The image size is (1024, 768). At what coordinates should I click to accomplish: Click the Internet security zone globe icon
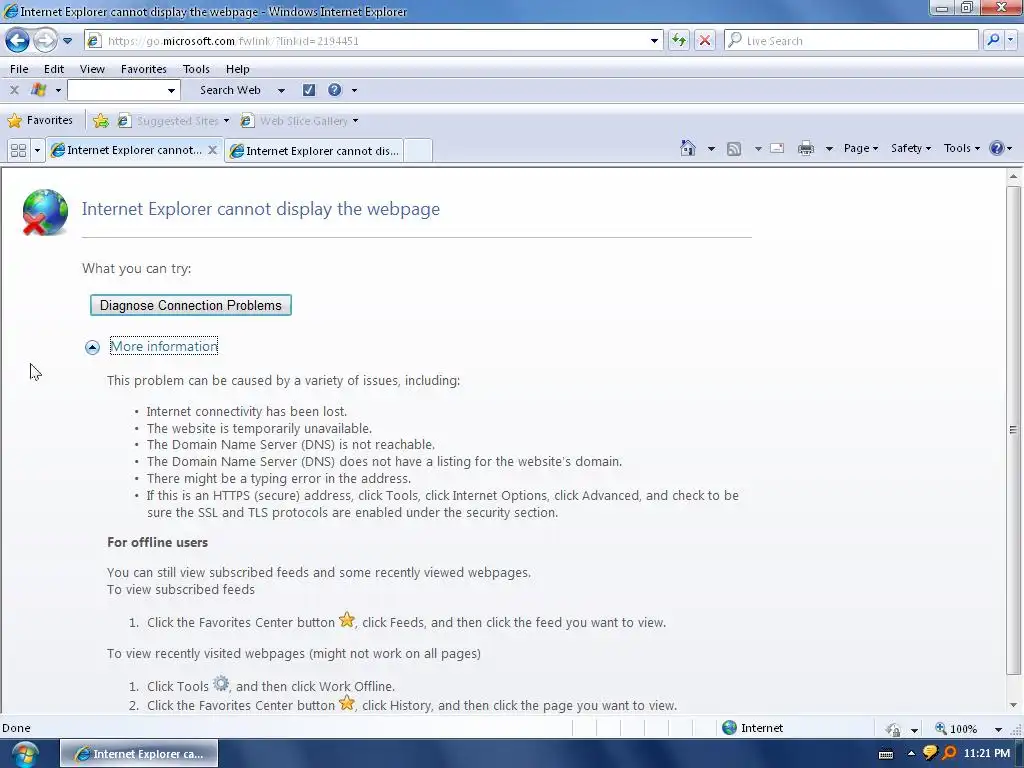click(729, 728)
